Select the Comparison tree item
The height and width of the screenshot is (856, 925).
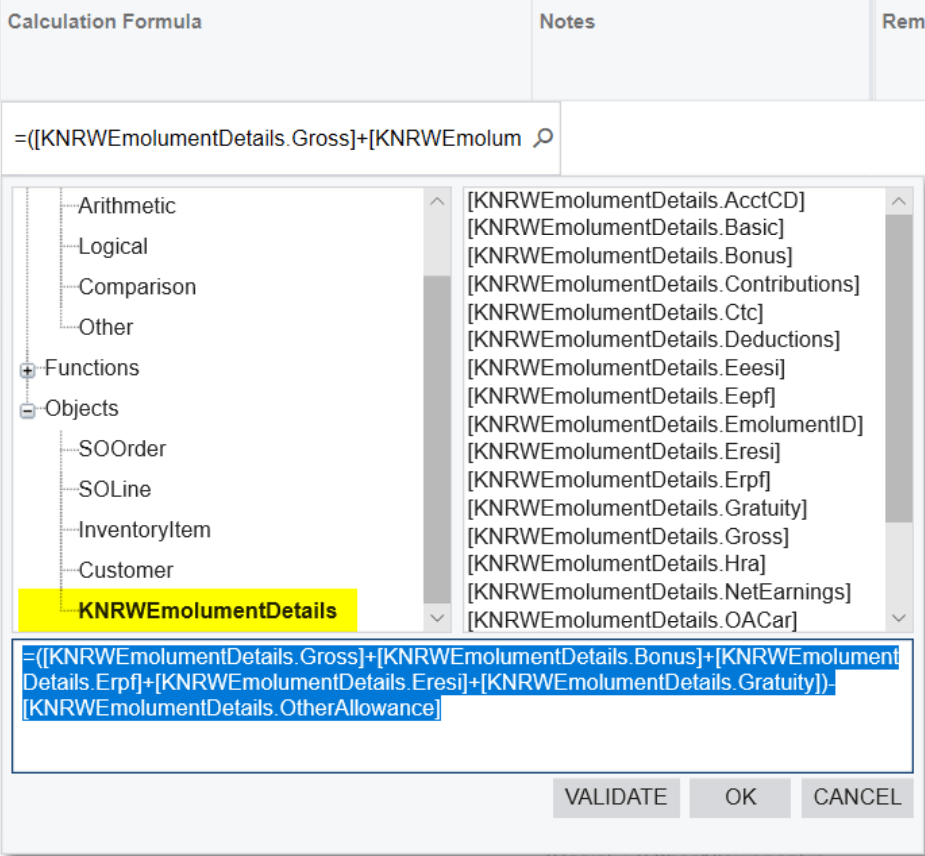click(x=137, y=287)
